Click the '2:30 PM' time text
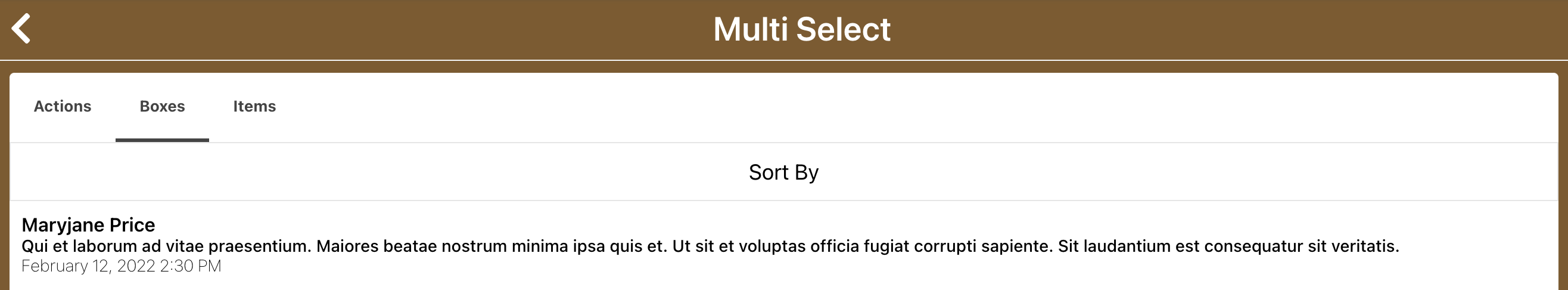 pos(191,266)
